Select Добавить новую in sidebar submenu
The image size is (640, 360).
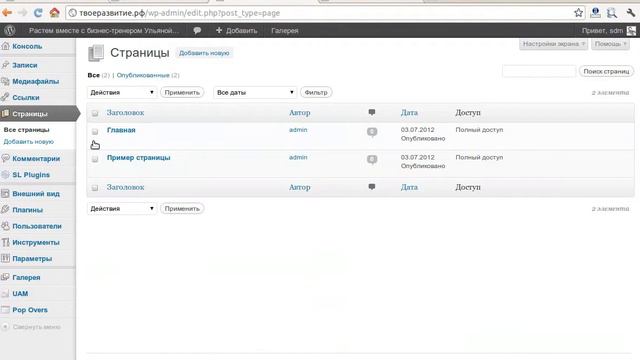point(29,142)
